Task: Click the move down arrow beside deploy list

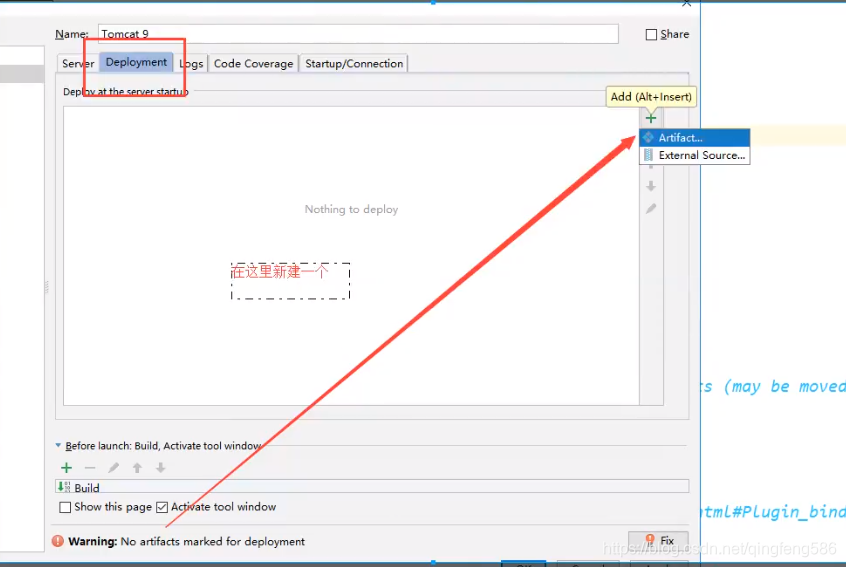Action: [651, 186]
